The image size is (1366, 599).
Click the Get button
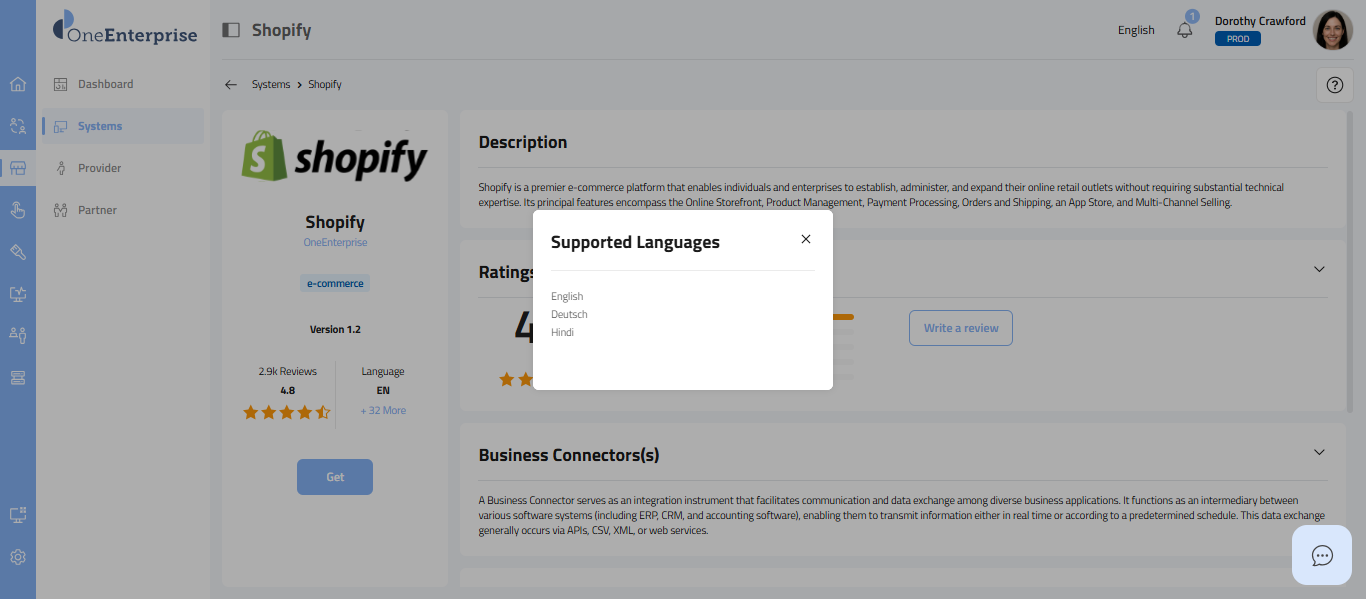point(335,477)
